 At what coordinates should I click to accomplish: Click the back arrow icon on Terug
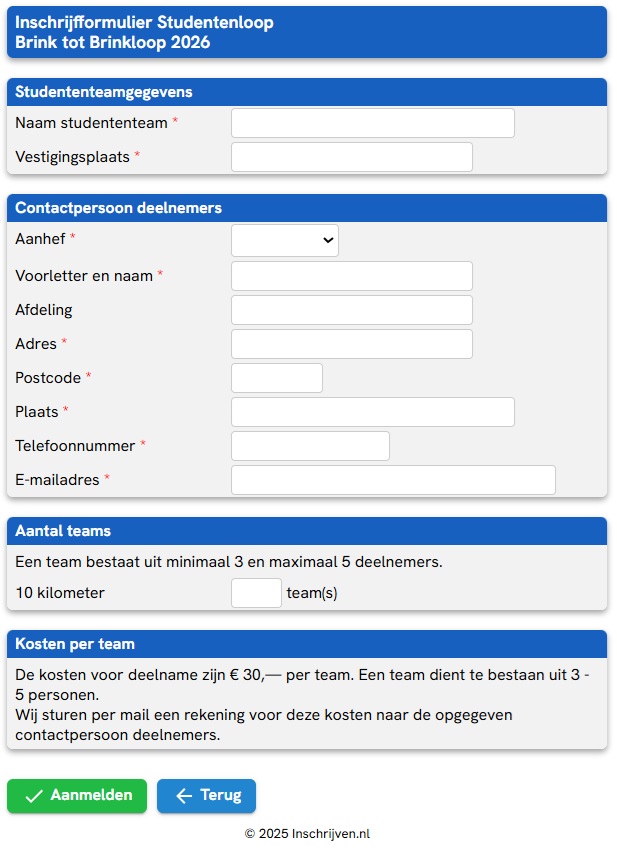coord(184,796)
